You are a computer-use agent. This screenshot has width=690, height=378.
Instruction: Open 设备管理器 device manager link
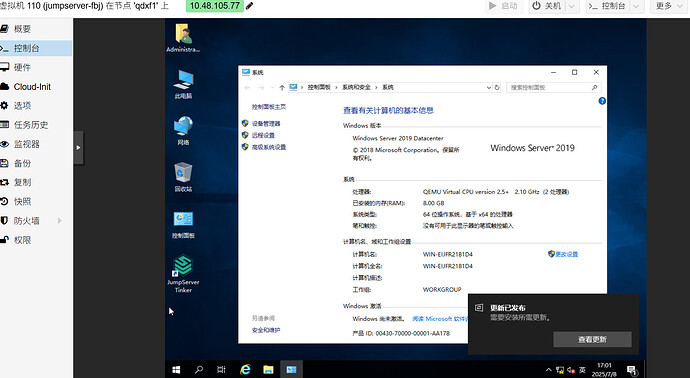click(266, 124)
